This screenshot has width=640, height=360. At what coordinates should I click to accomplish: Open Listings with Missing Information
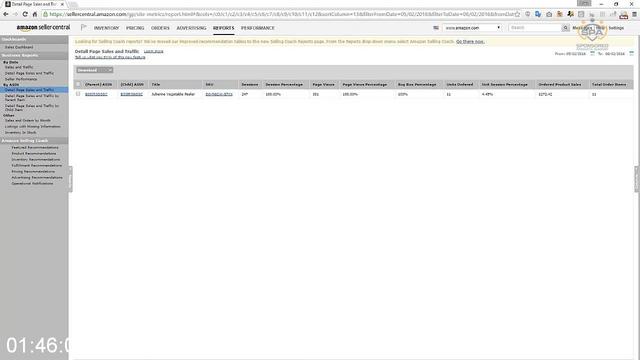point(33,127)
